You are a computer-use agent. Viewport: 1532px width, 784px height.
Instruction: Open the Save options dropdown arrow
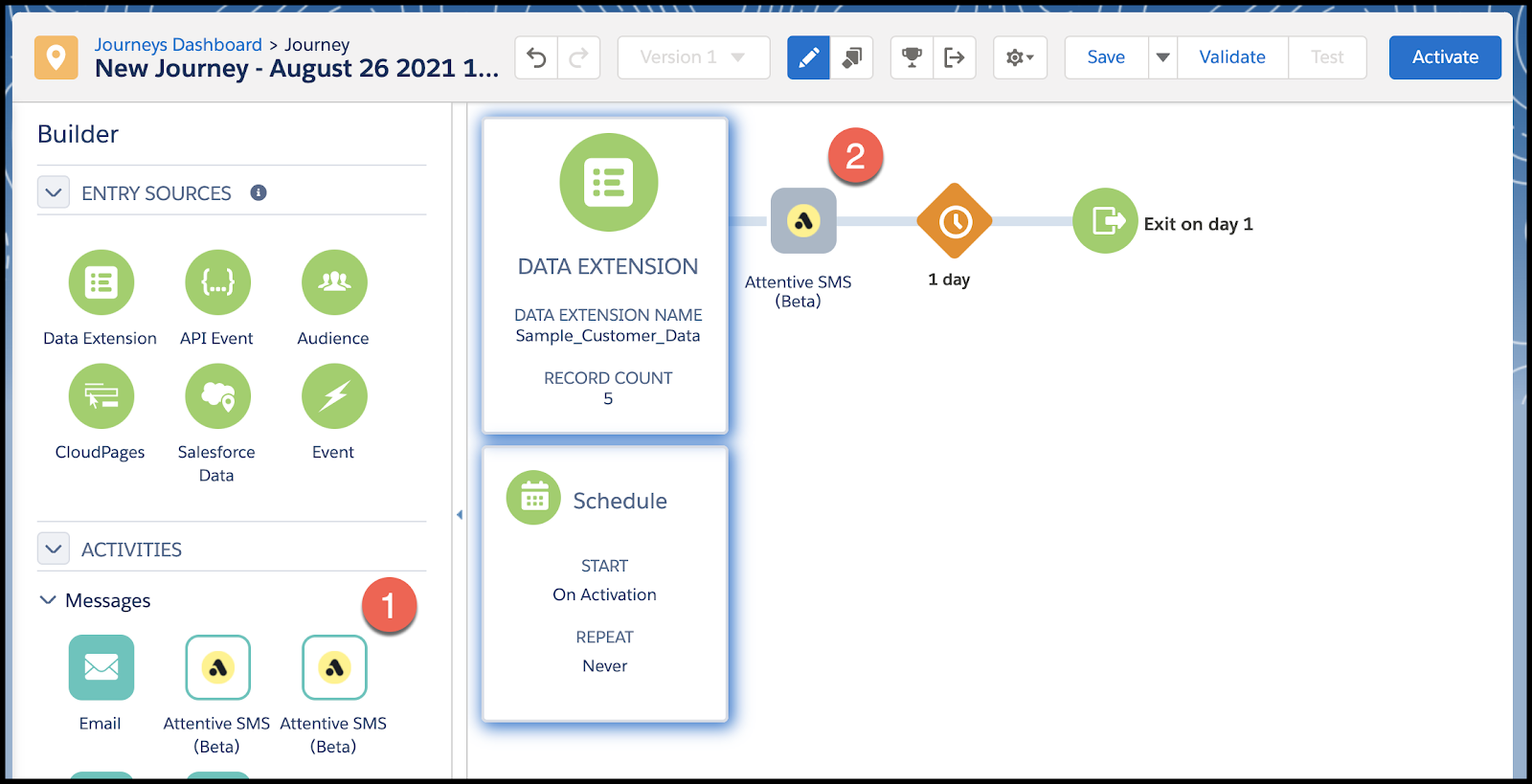click(1162, 57)
